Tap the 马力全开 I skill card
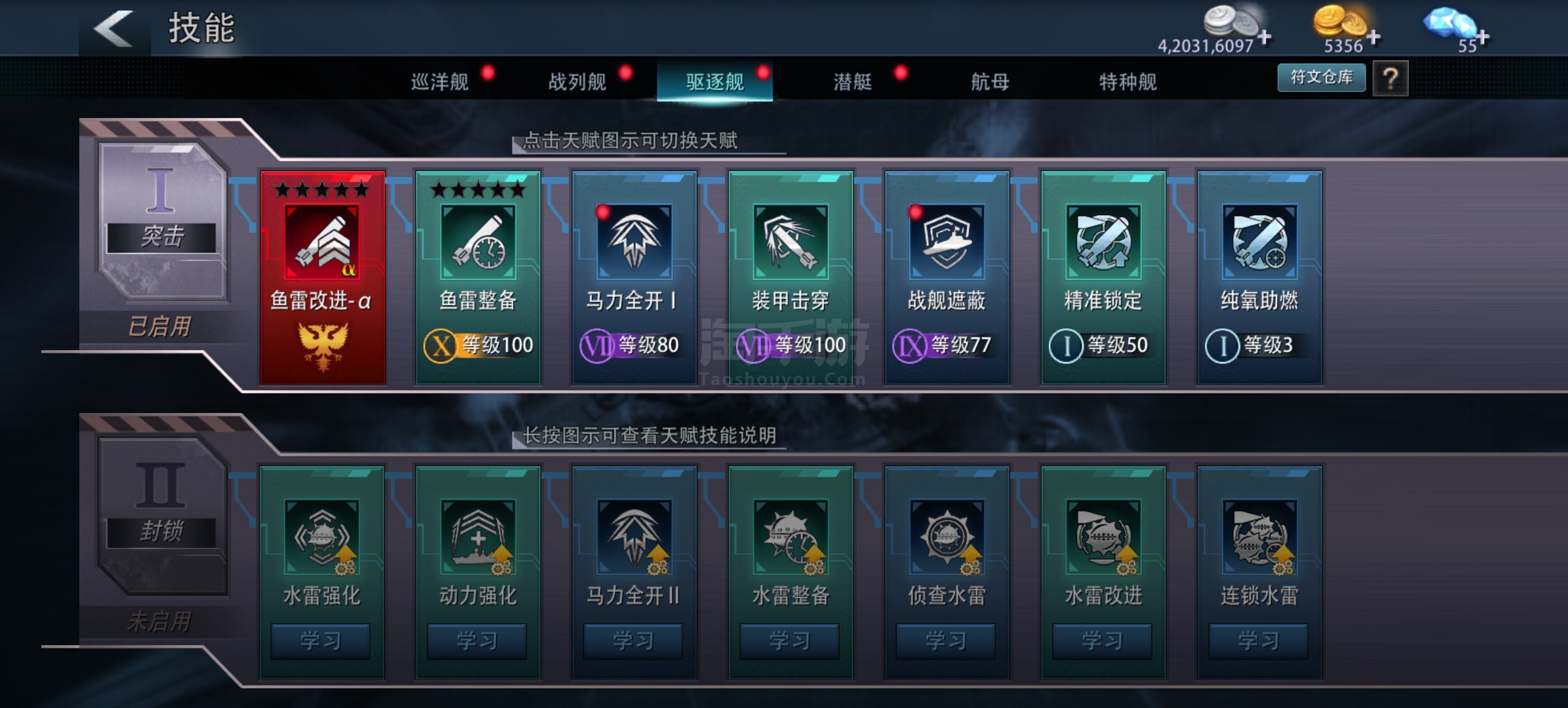 click(634, 277)
